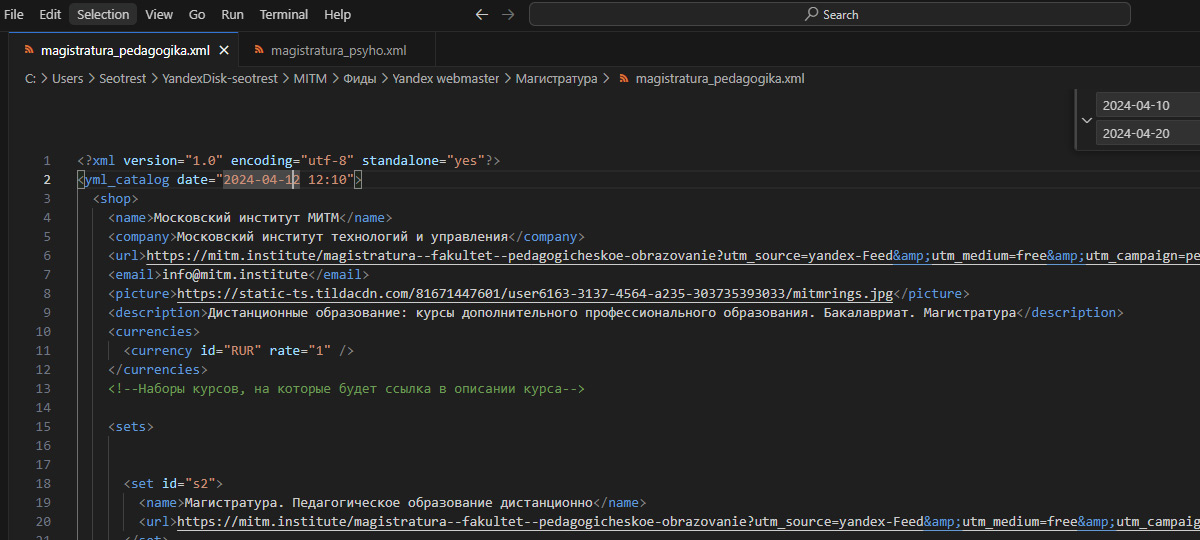Open the Go menu

tap(197, 14)
